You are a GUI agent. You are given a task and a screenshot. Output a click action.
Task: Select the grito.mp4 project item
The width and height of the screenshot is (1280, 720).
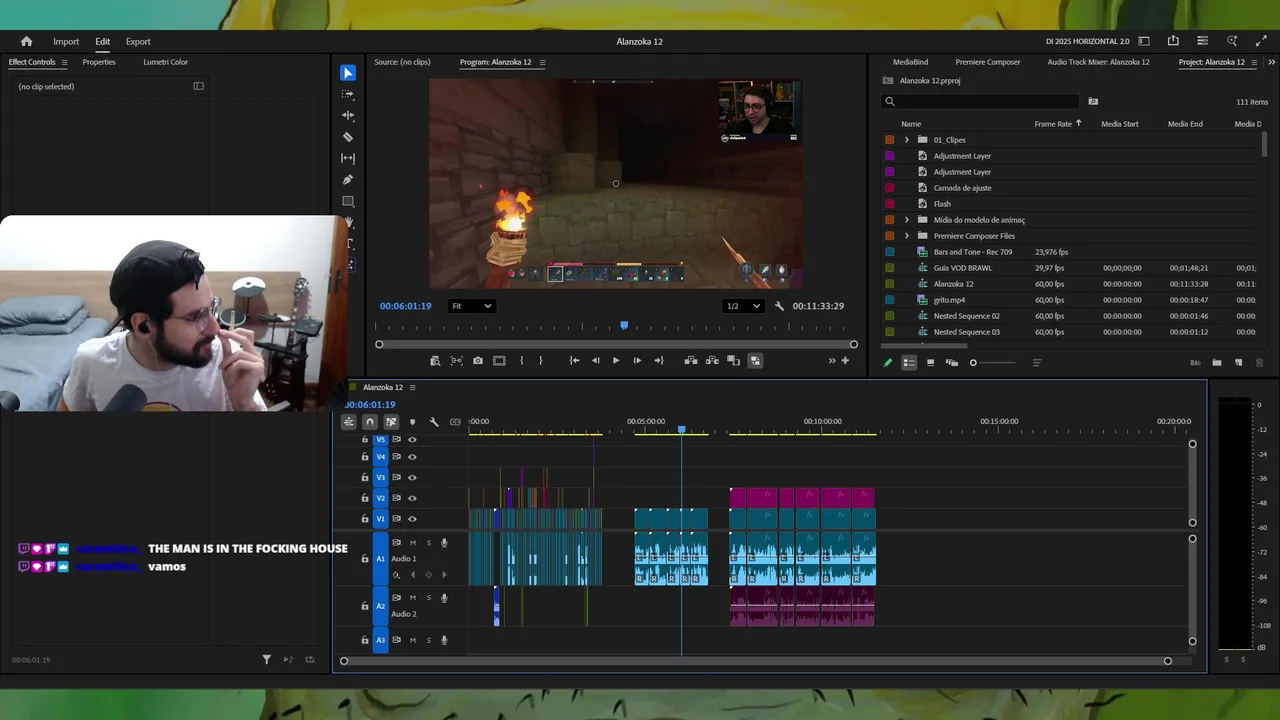(x=950, y=300)
